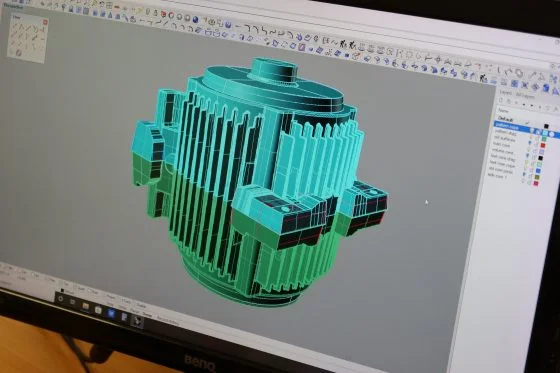The width and height of the screenshot is (560, 373).
Task: Toggle Record History in the status bar
Action: point(168,321)
